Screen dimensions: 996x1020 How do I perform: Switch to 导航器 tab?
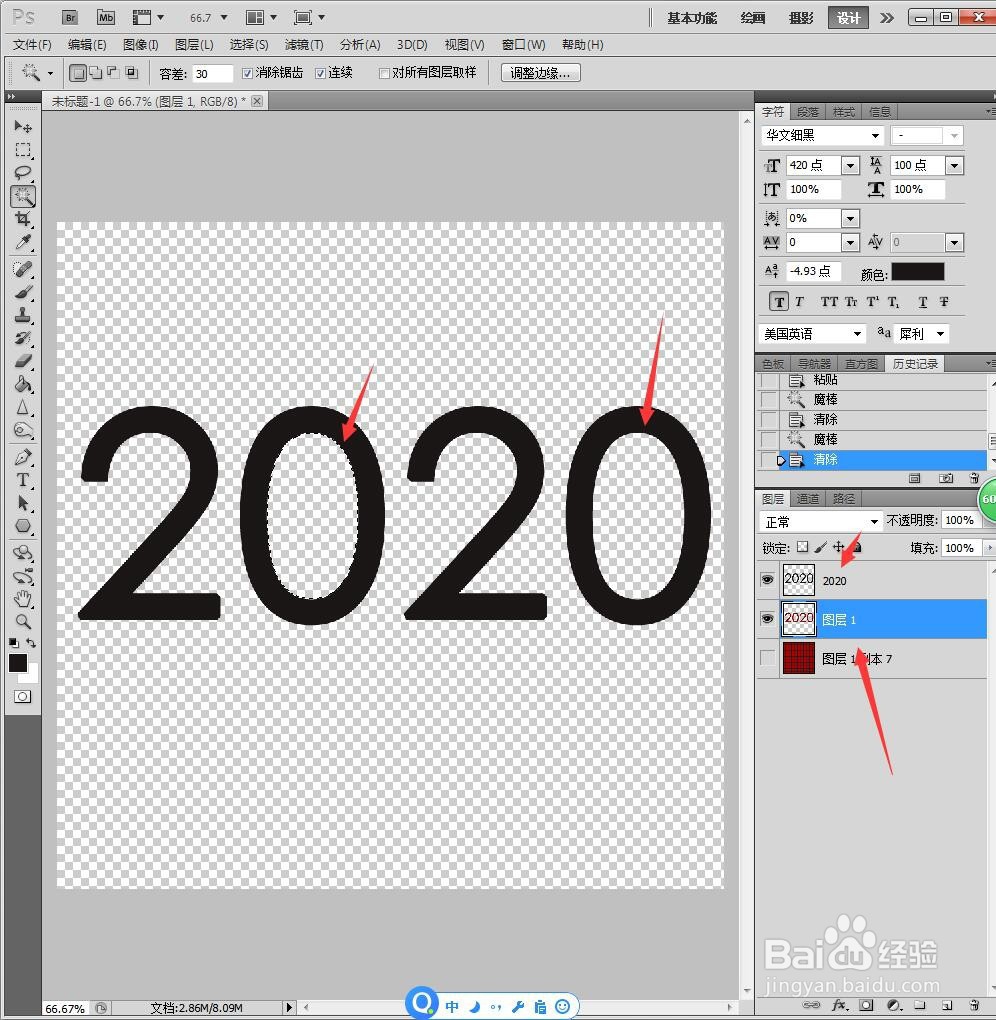[814, 364]
